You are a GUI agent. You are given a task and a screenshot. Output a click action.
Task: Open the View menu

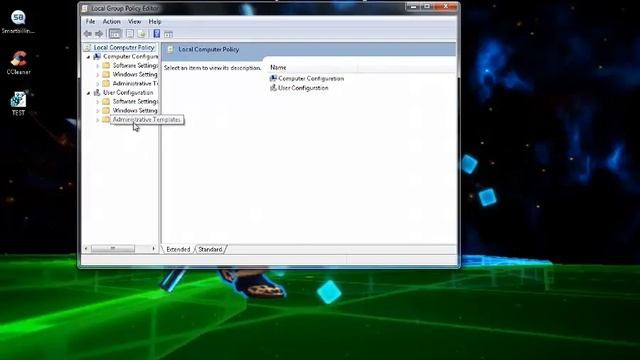[134, 21]
